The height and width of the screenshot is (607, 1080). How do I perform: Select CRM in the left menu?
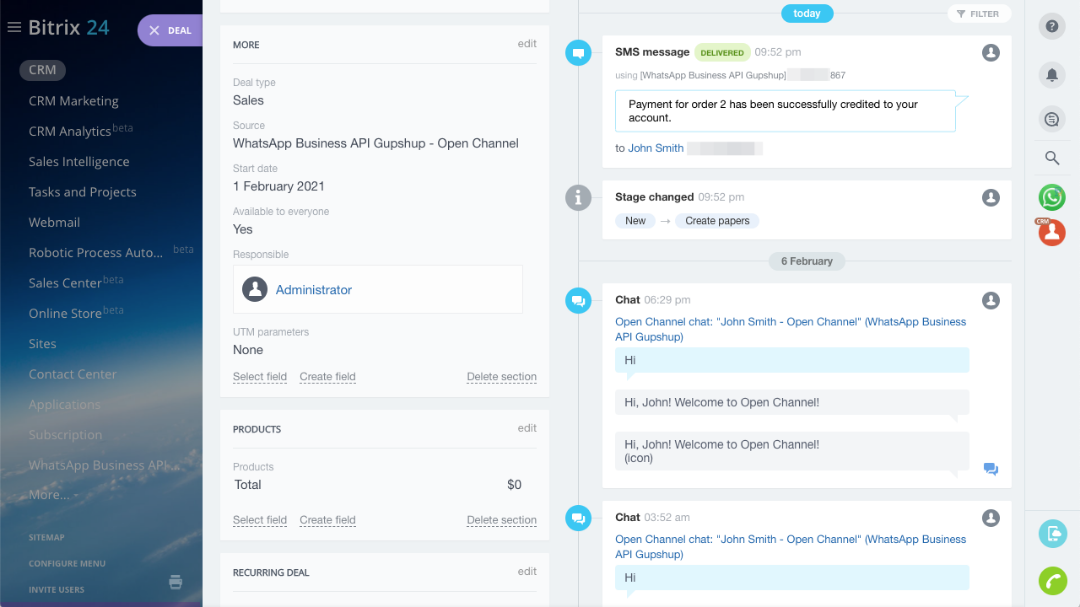click(42, 70)
